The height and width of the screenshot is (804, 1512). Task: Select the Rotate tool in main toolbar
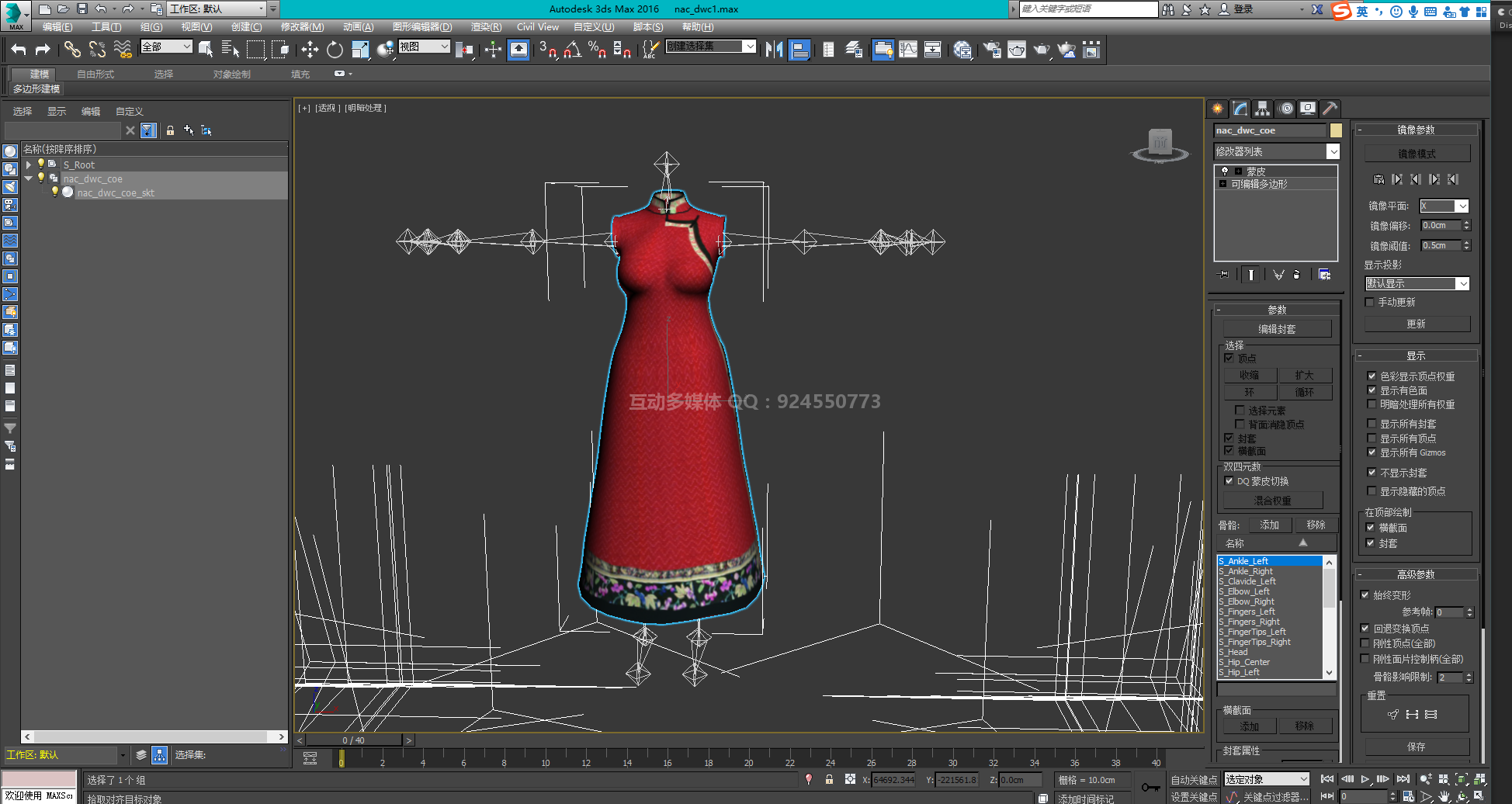335,50
